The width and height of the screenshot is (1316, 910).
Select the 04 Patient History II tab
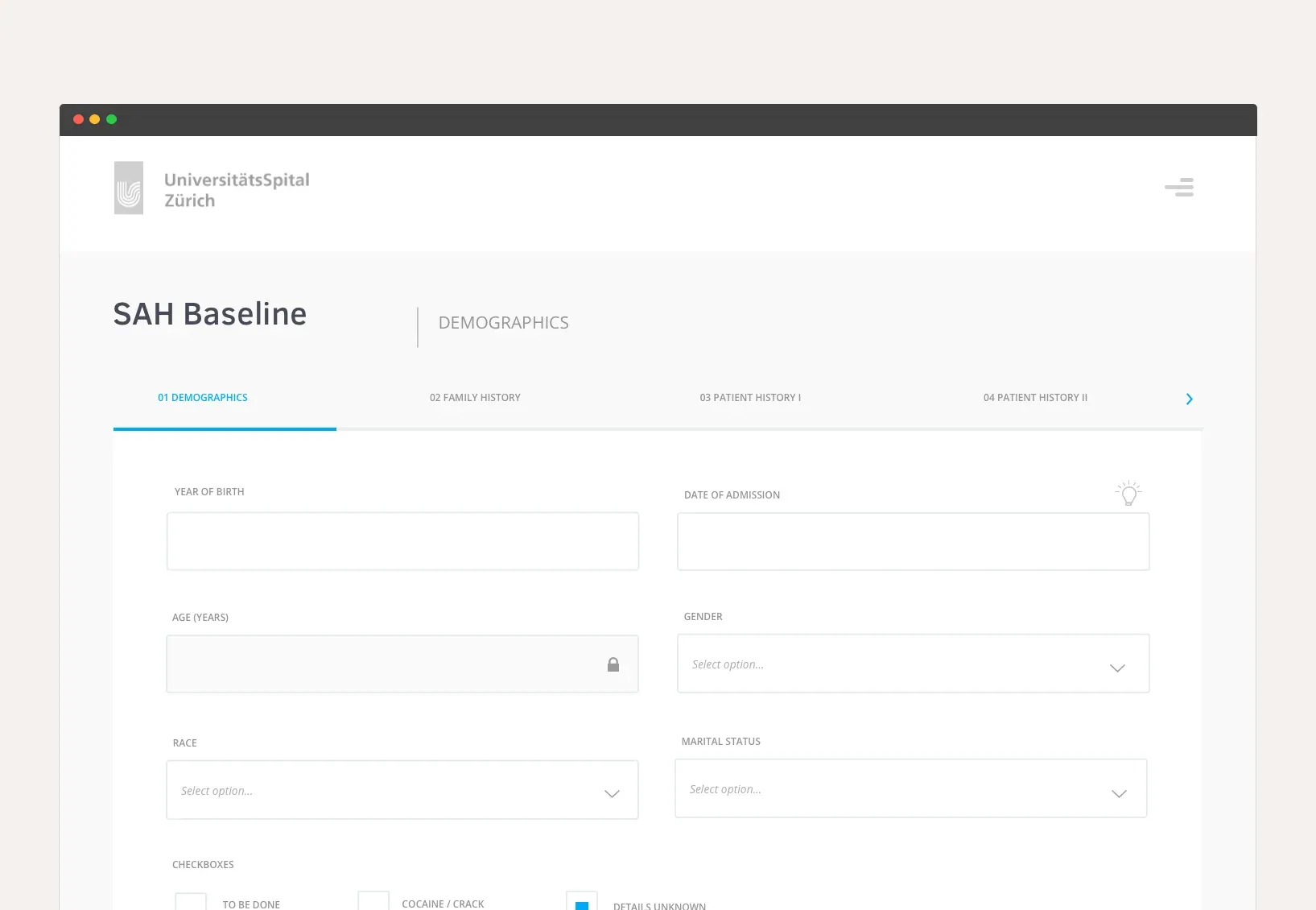point(1035,398)
